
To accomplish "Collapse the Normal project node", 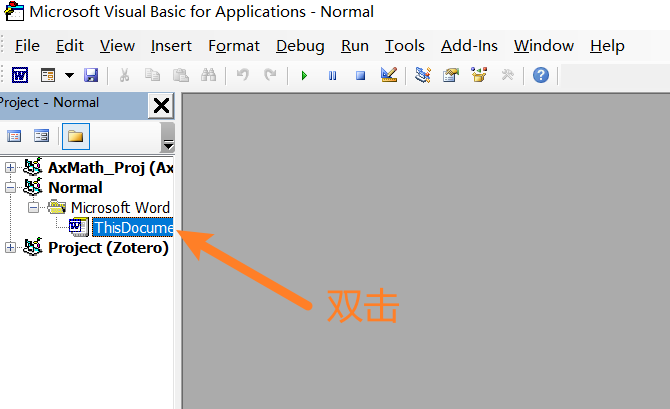I will (11, 188).
